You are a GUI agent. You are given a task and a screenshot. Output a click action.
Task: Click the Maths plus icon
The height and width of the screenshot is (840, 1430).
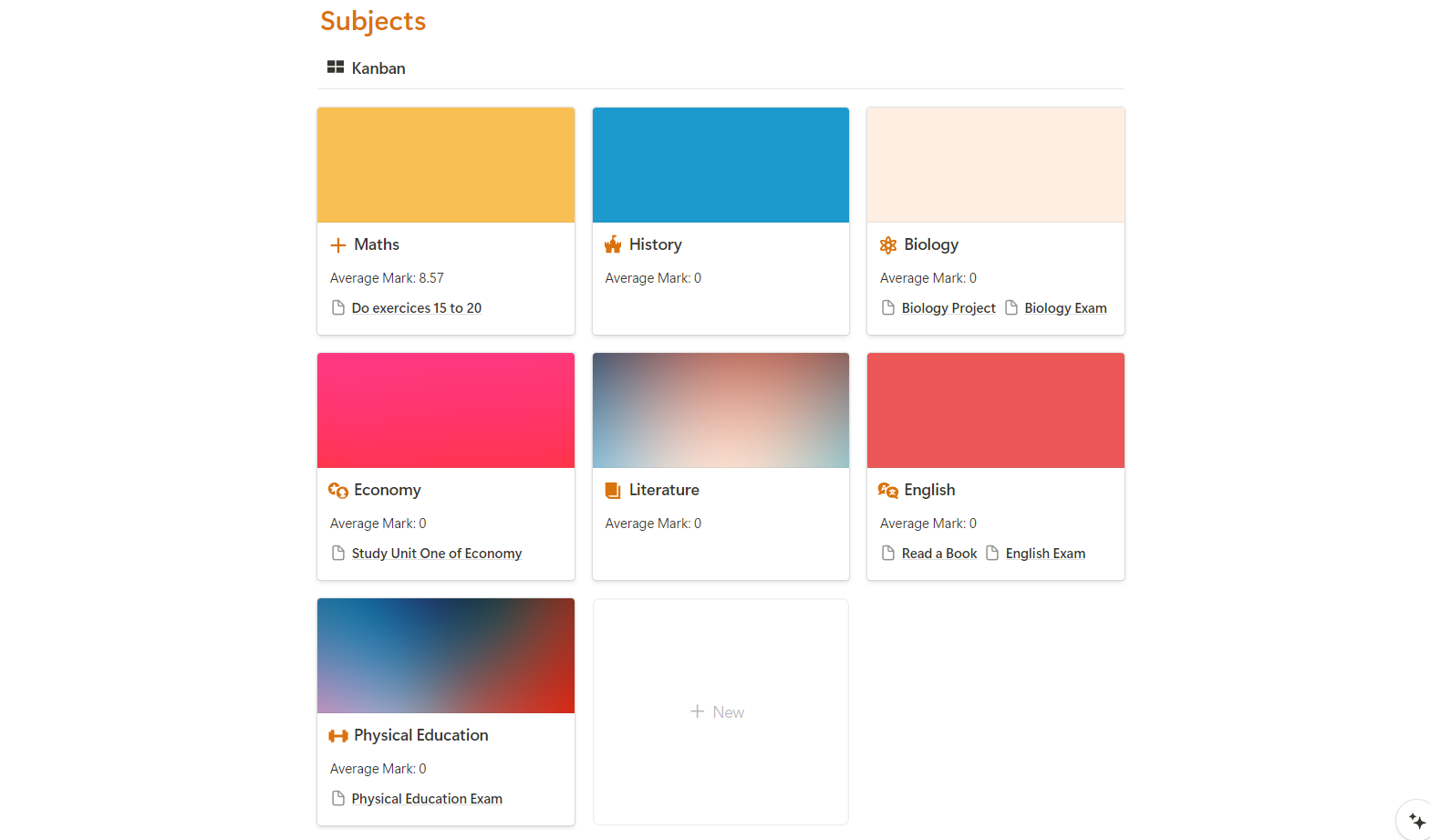click(x=338, y=245)
